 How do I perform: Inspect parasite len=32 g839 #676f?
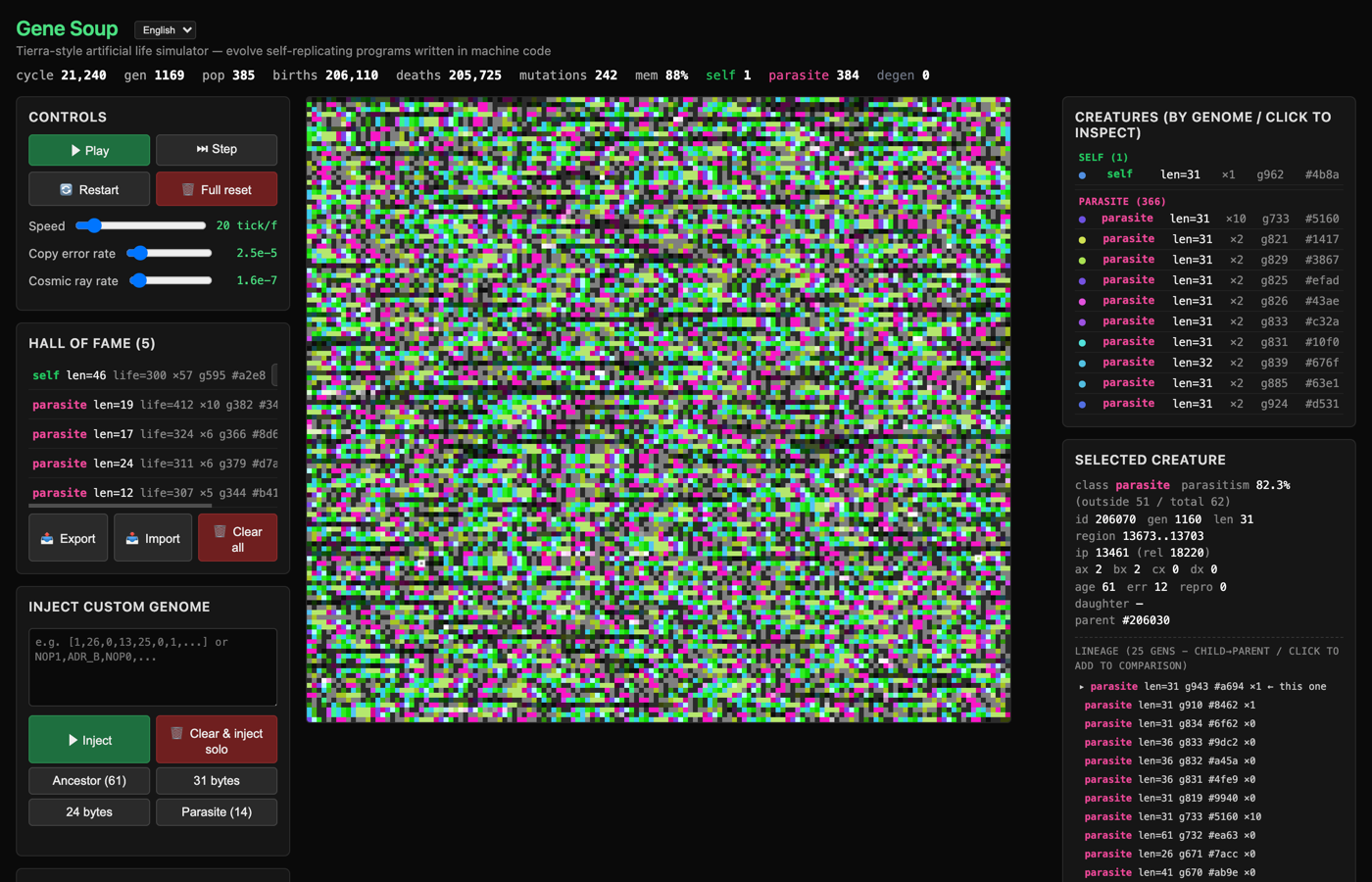pos(1208,363)
